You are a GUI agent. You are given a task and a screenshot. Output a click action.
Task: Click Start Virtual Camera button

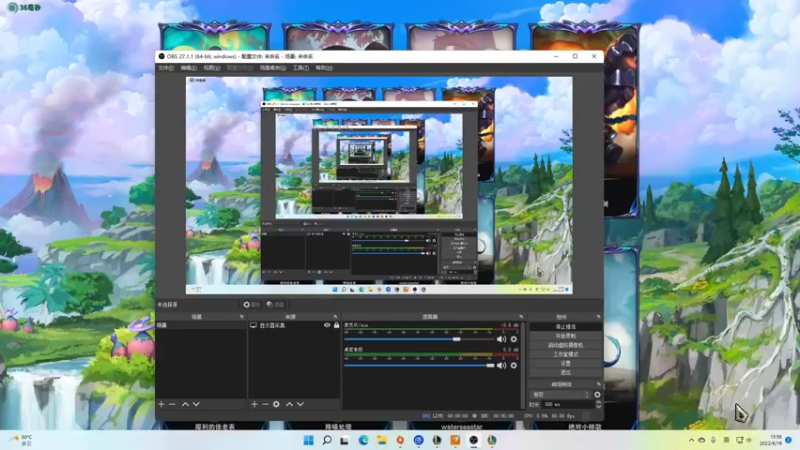coord(565,345)
